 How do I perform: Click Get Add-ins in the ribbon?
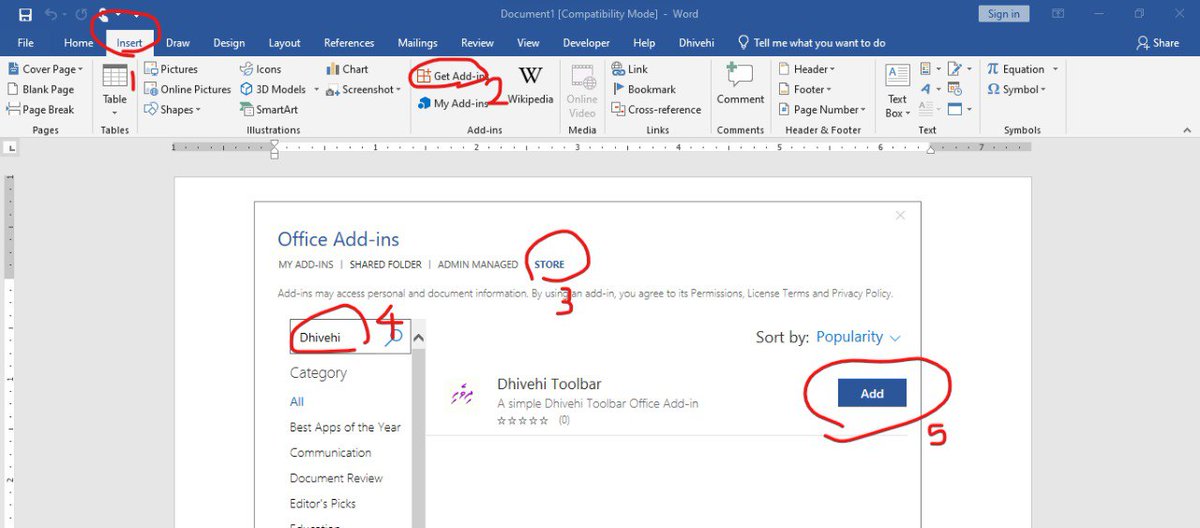click(453, 76)
